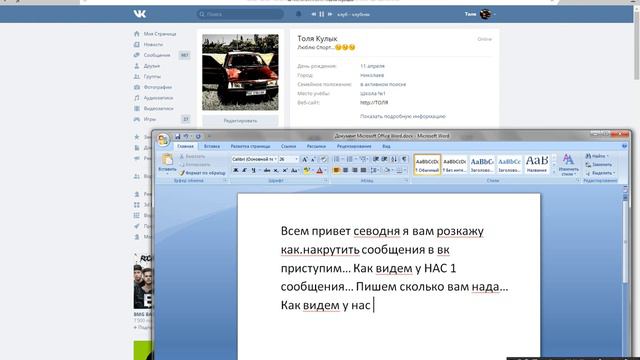Click Format Painter (Формат по образцу)
640x360 pixels.
tap(202, 173)
